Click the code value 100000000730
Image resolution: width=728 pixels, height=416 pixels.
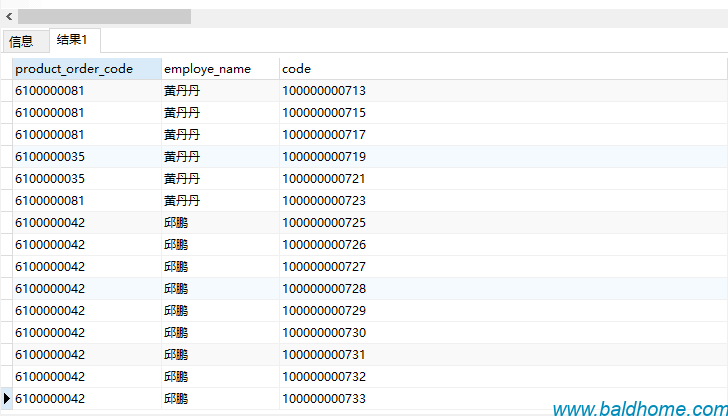click(324, 333)
